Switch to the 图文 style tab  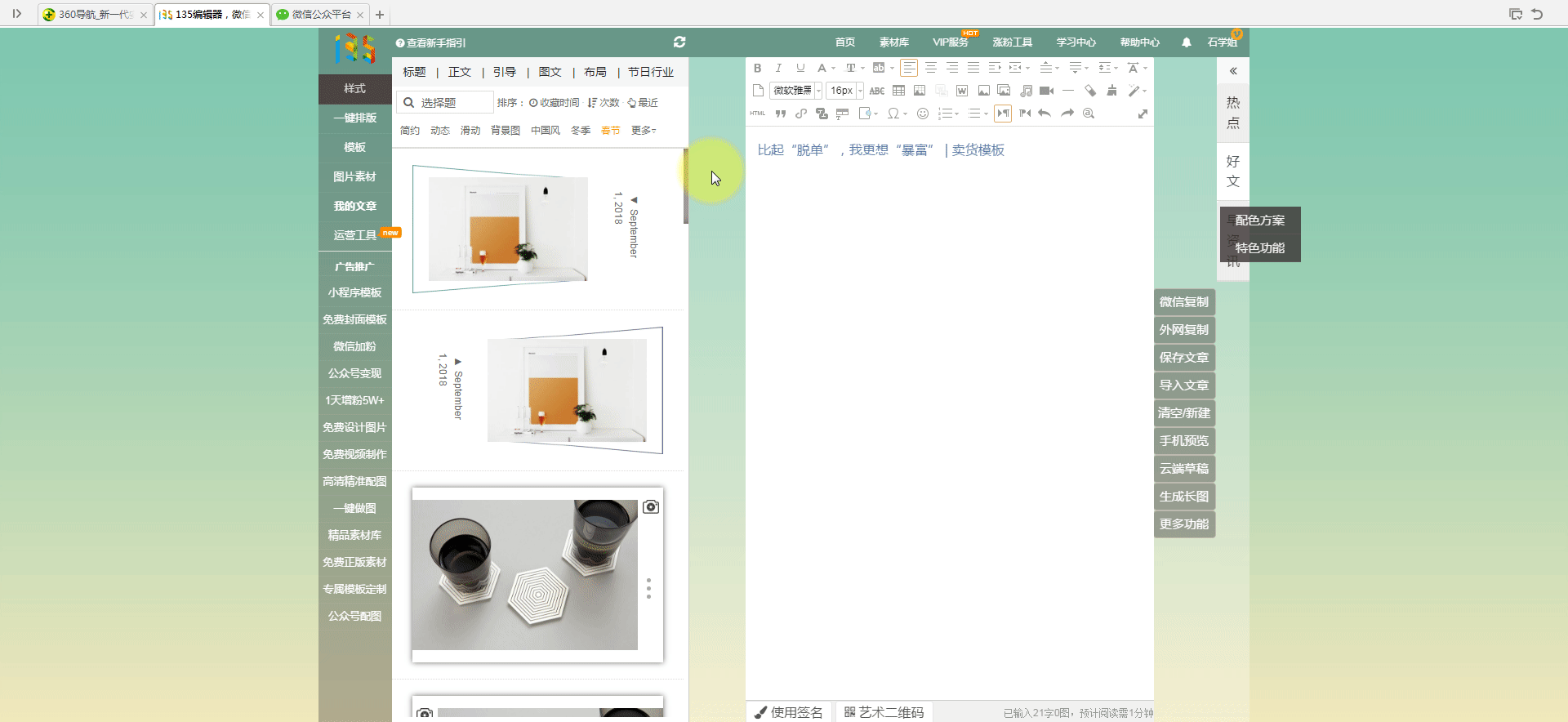(x=550, y=72)
